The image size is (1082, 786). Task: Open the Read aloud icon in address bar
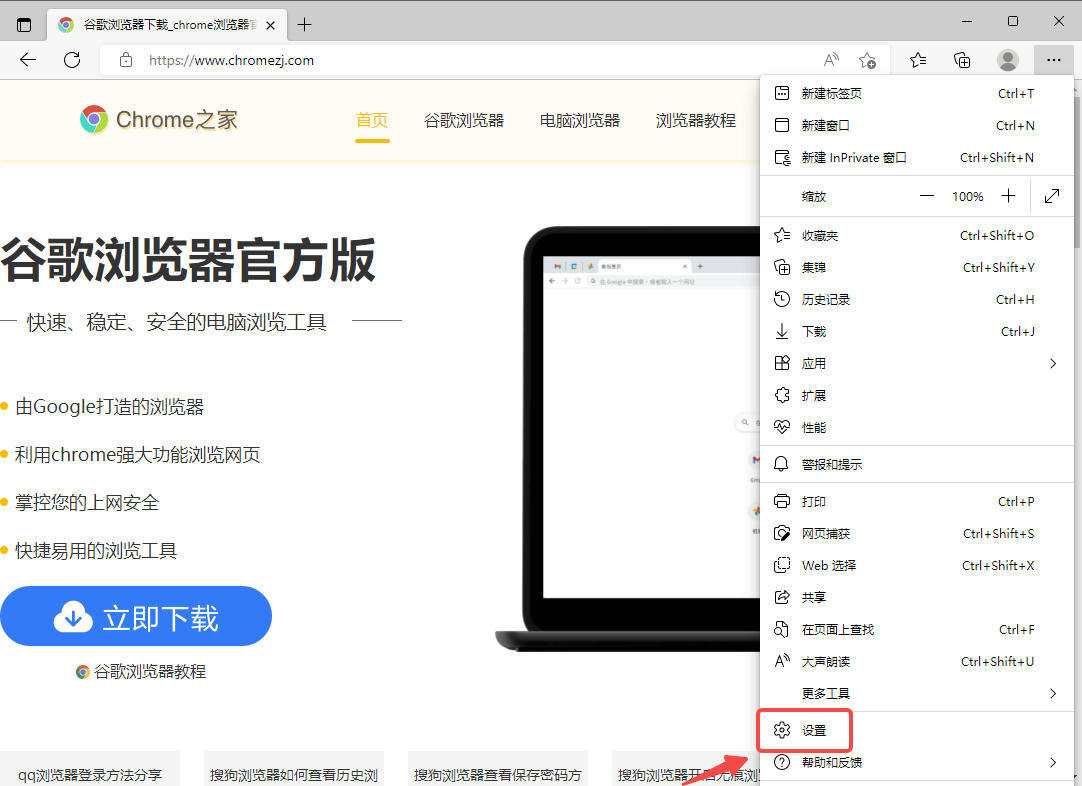pos(832,60)
